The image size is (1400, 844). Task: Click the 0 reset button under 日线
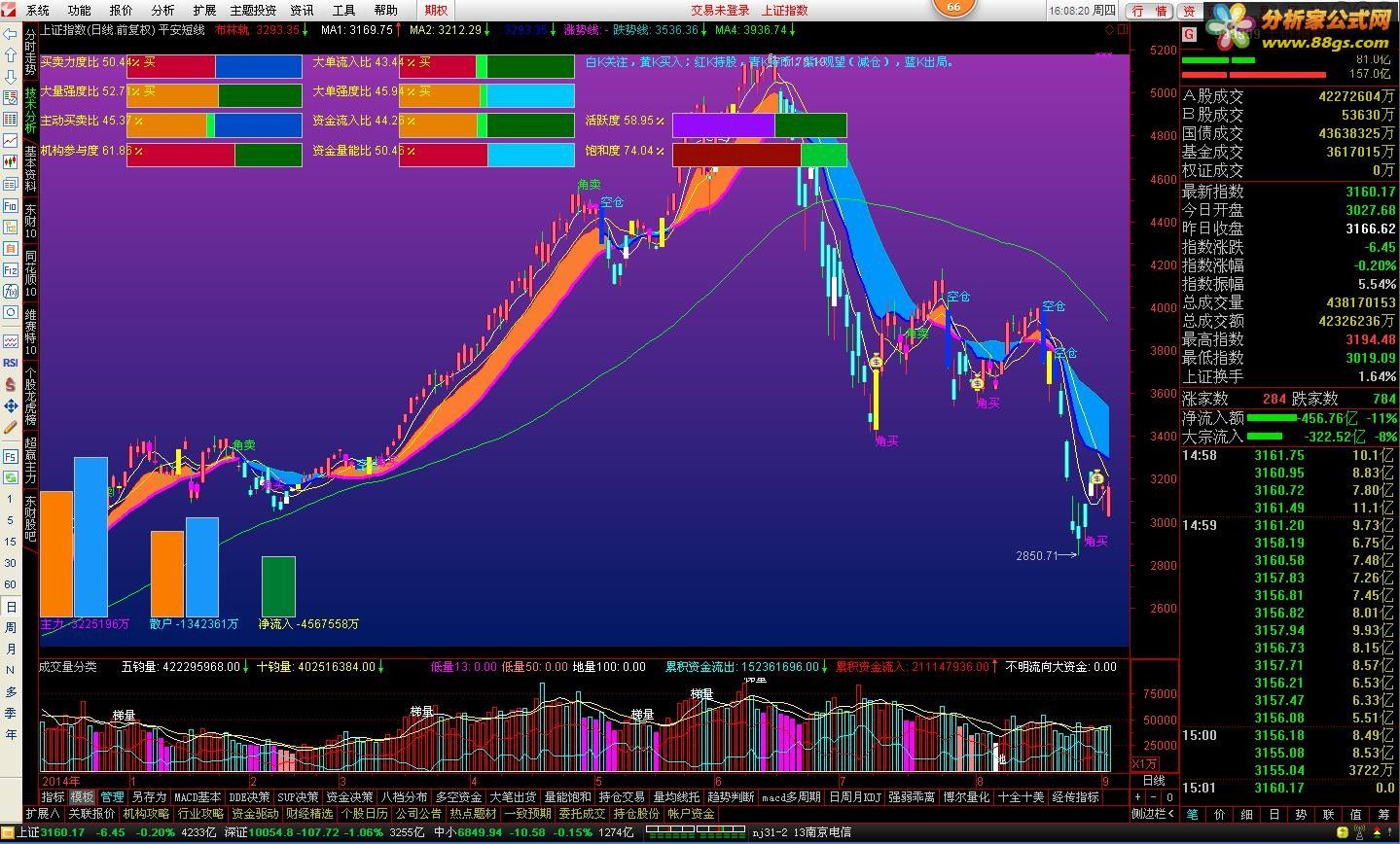(x=1170, y=797)
